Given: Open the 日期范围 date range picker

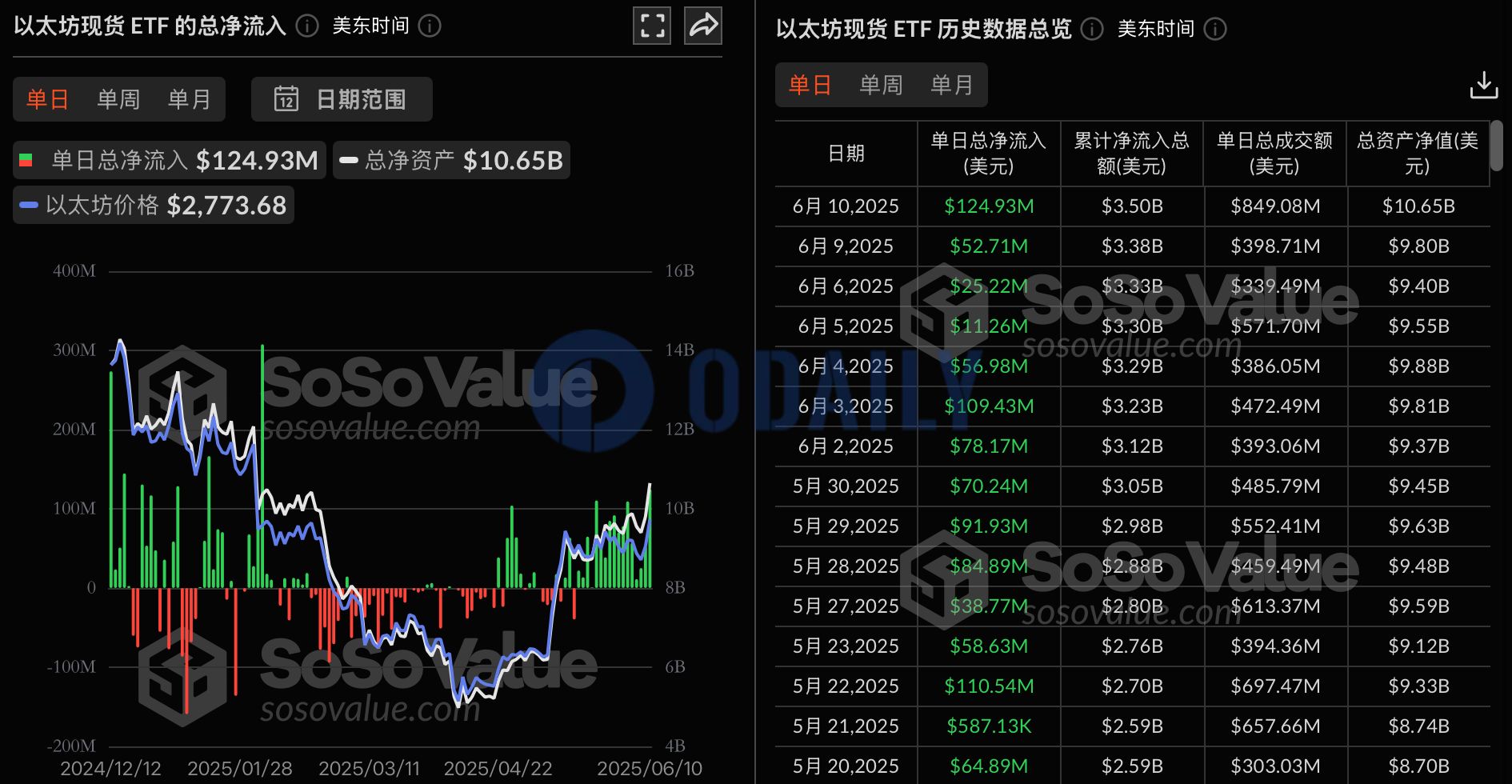Looking at the screenshot, I should [342, 99].
